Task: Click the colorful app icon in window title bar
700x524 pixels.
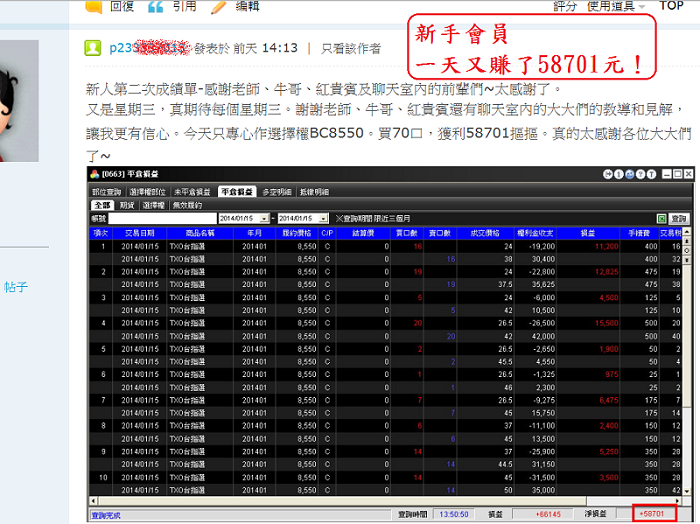Action: (95, 174)
